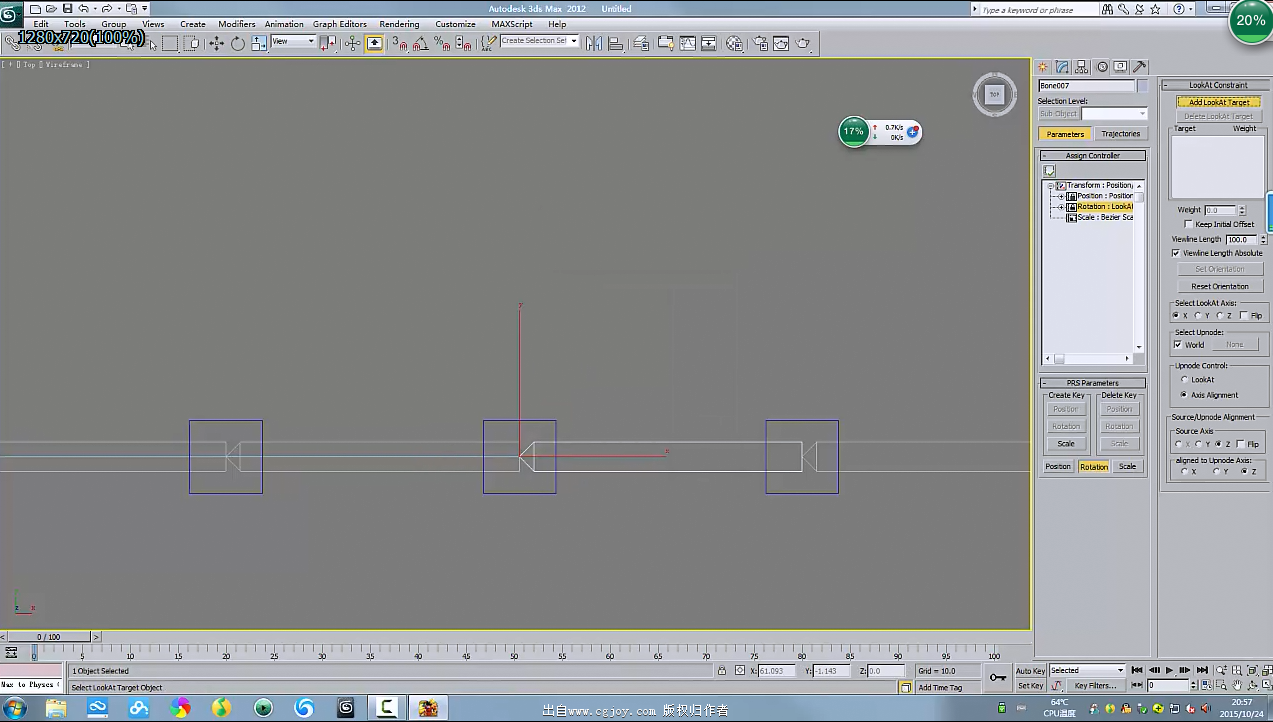Enable Flip under Source Axis
The image size is (1273, 722).
tap(1241, 444)
